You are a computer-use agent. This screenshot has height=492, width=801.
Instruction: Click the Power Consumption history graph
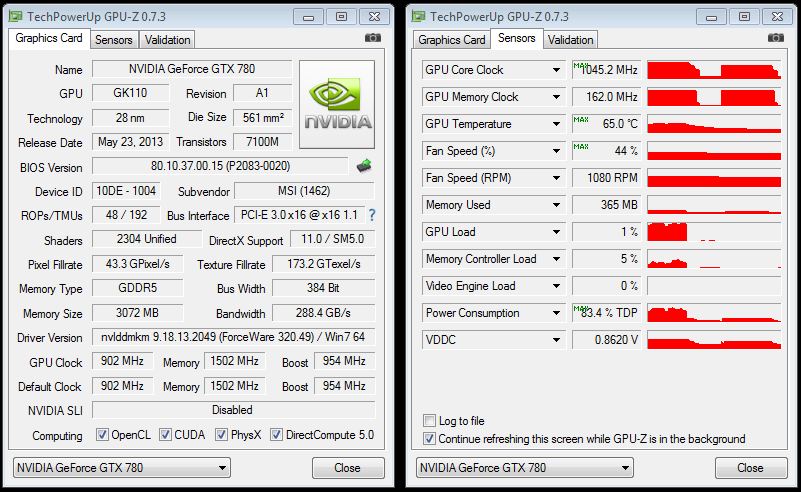click(714, 313)
